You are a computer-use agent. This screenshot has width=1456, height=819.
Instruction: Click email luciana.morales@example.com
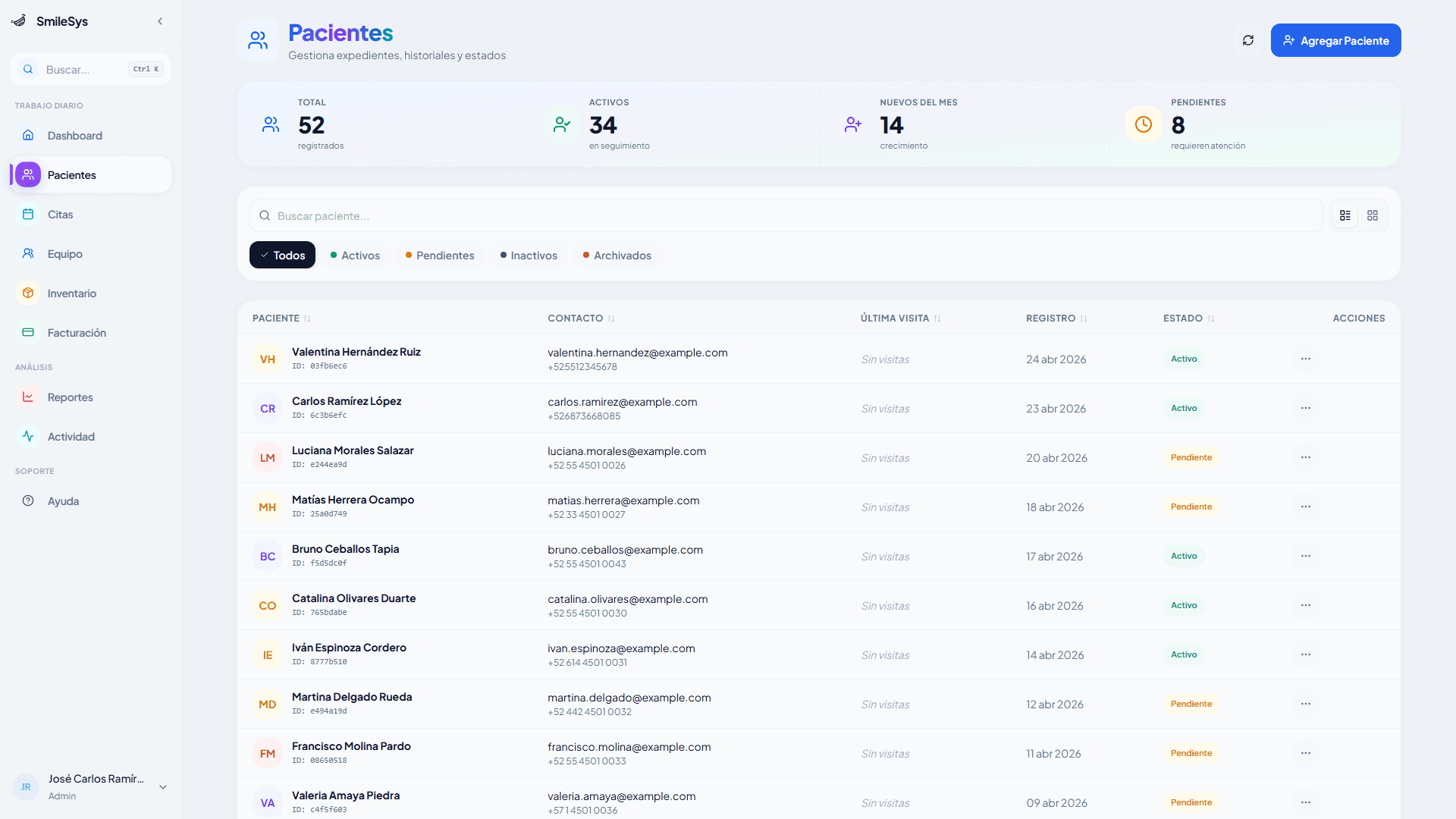pos(626,451)
